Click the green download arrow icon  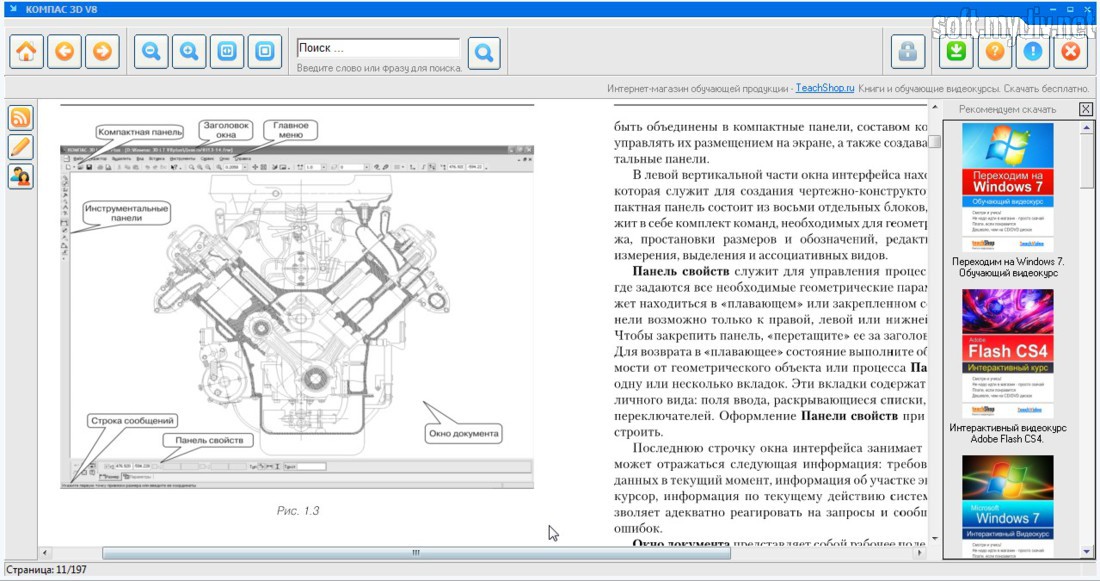tap(956, 51)
